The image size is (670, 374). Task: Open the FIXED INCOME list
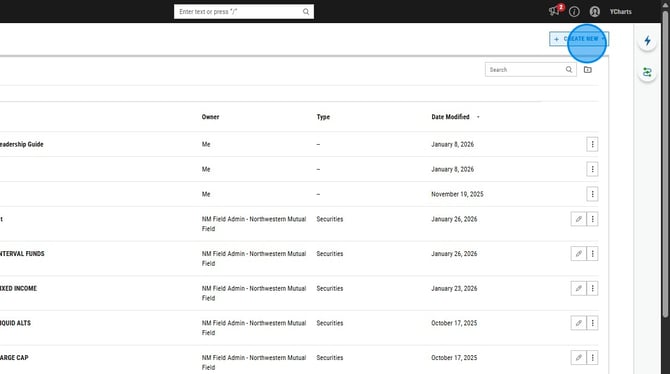point(18,288)
